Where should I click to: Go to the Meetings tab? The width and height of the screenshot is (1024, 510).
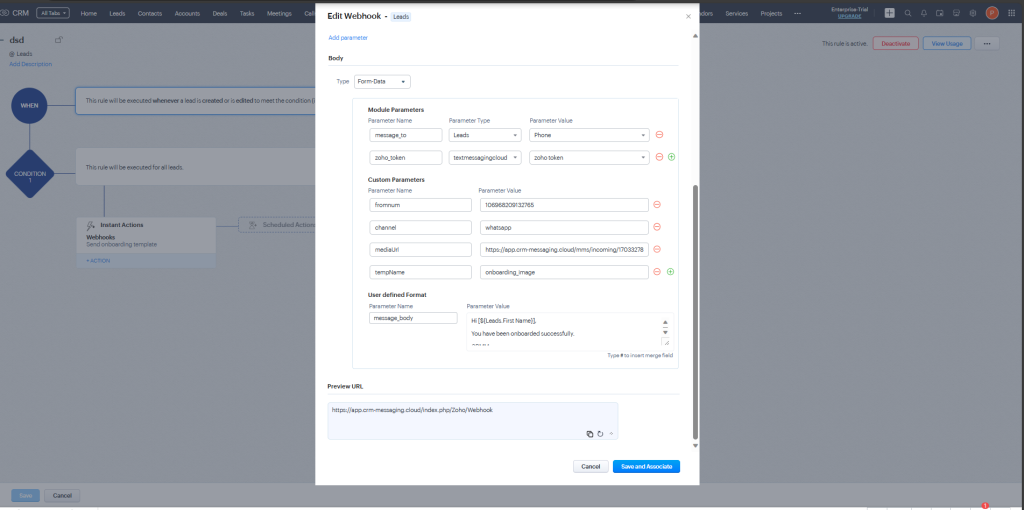point(280,13)
